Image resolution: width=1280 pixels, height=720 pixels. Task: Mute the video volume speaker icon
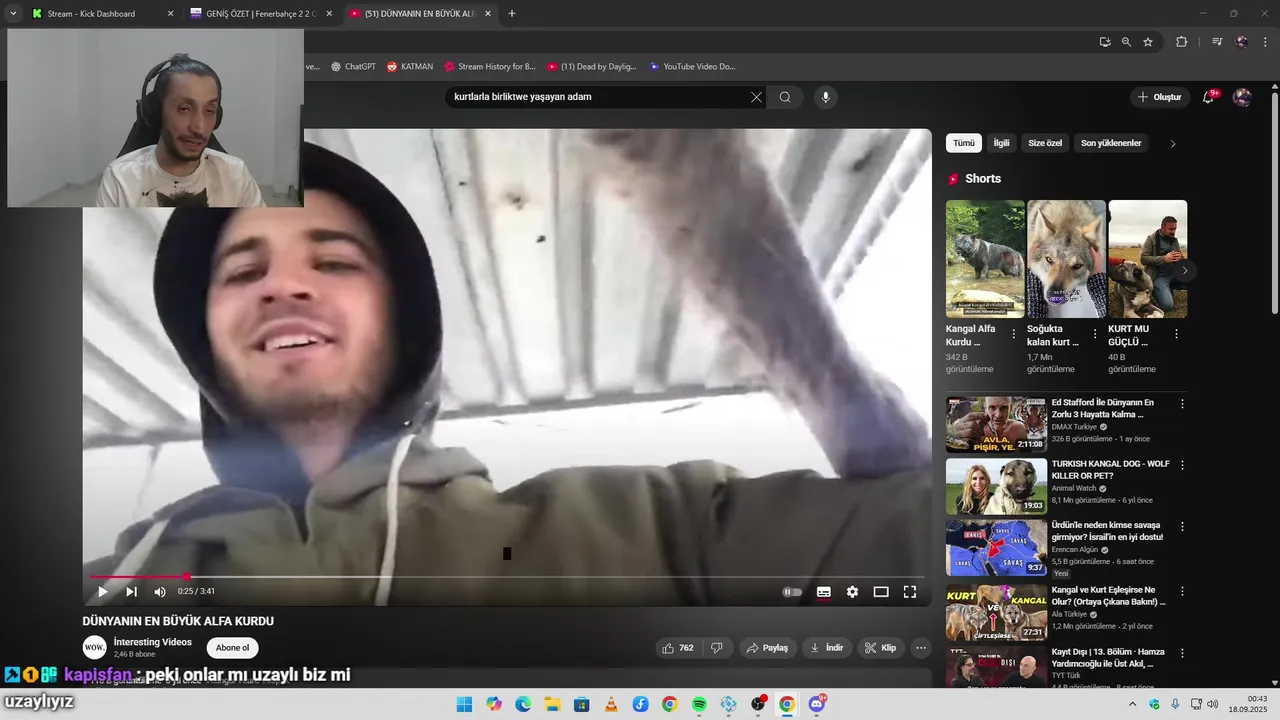coord(160,592)
